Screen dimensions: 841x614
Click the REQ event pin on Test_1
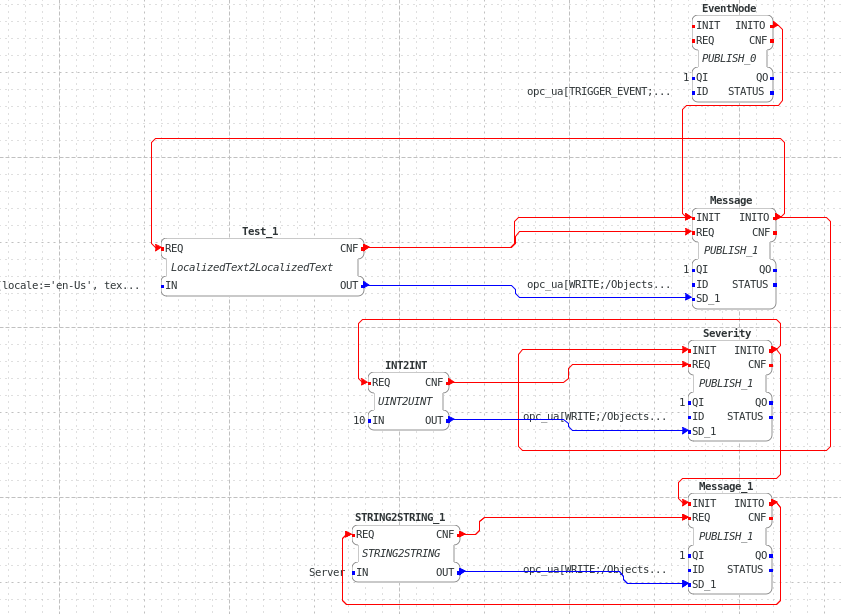tap(174, 248)
